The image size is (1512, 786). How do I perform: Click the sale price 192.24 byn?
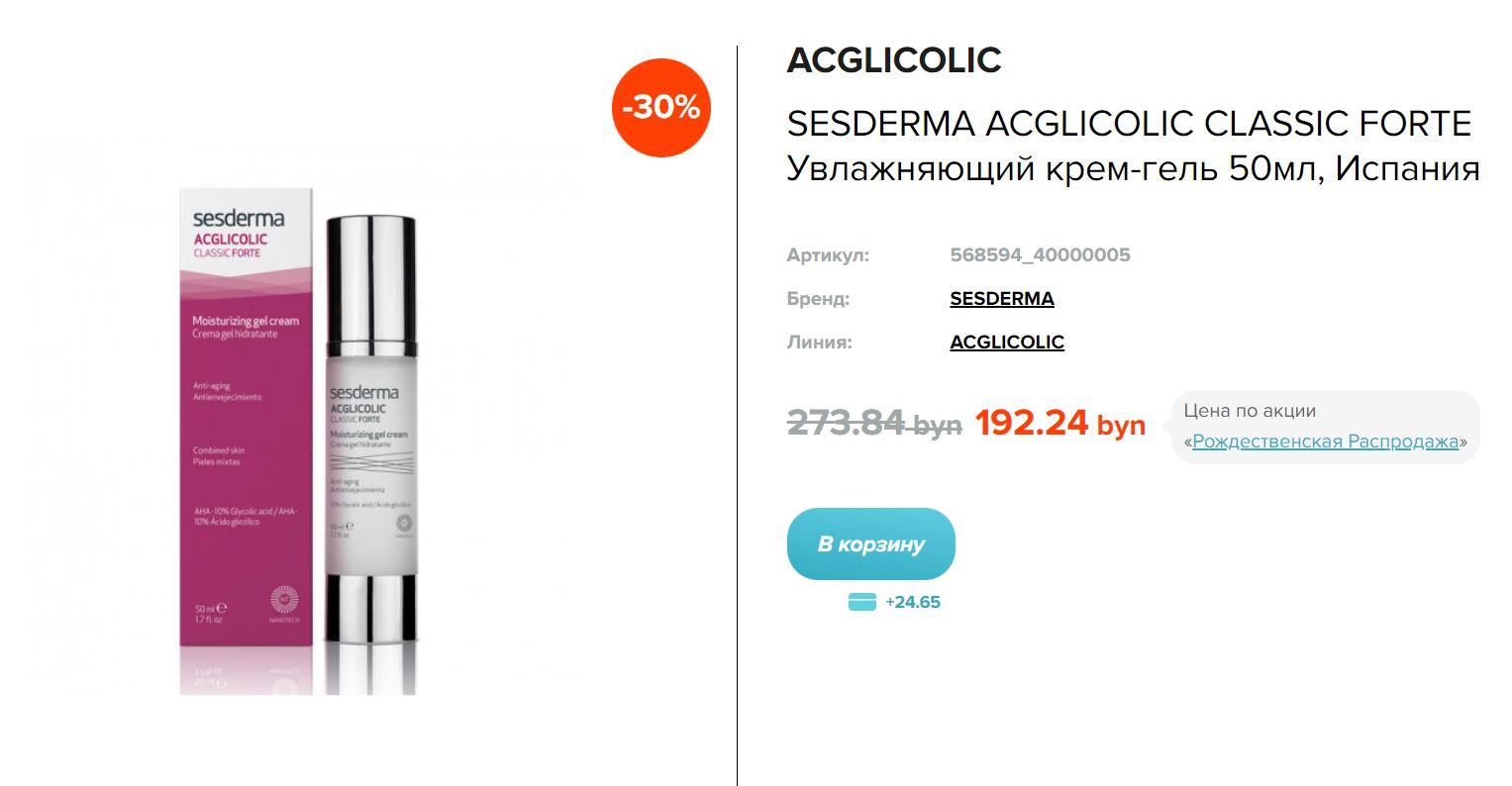click(x=1060, y=423)
